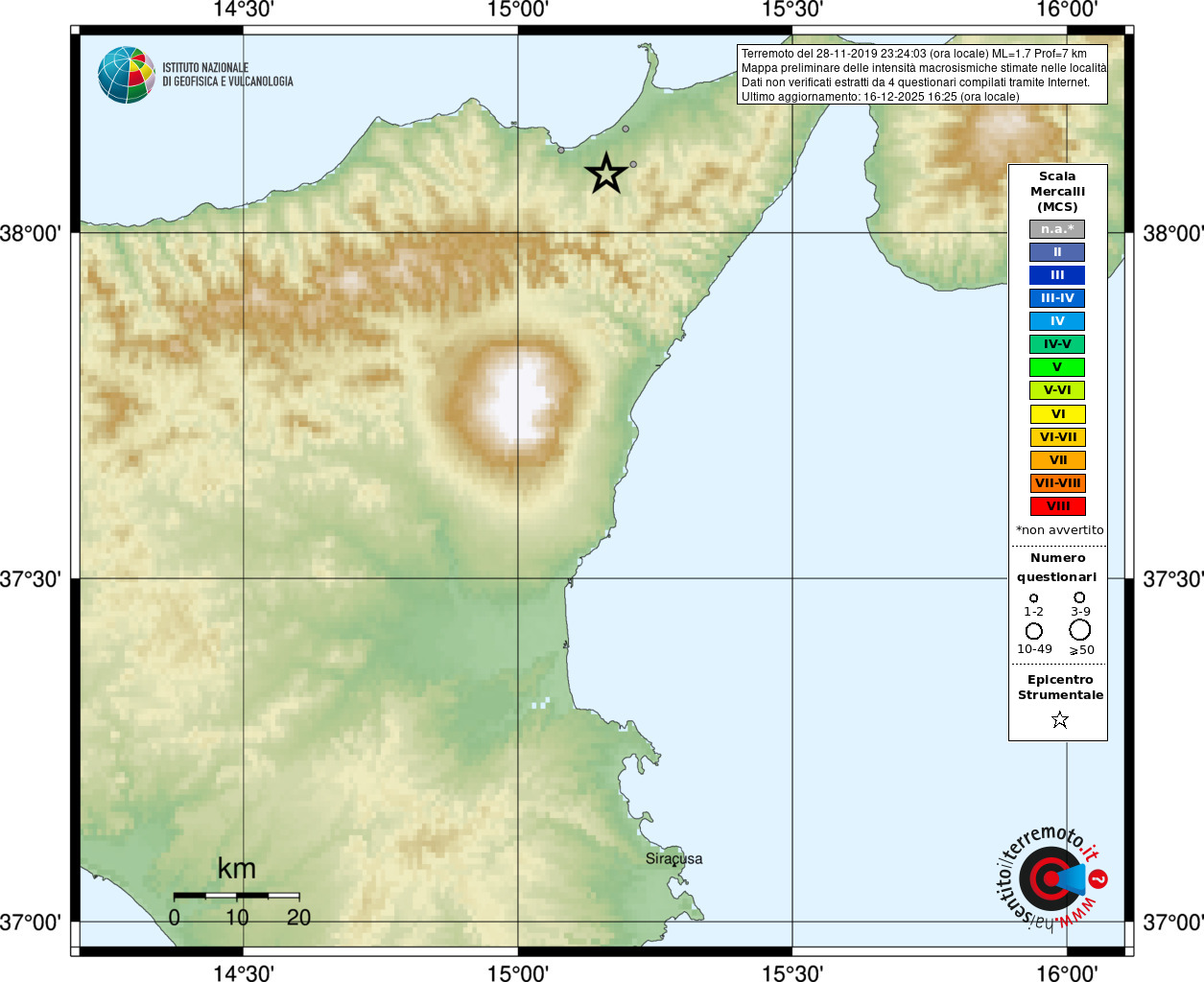Click the left 37°00' latitude label
This screenshot has height=982, width=1204.
tap(31, 923)
